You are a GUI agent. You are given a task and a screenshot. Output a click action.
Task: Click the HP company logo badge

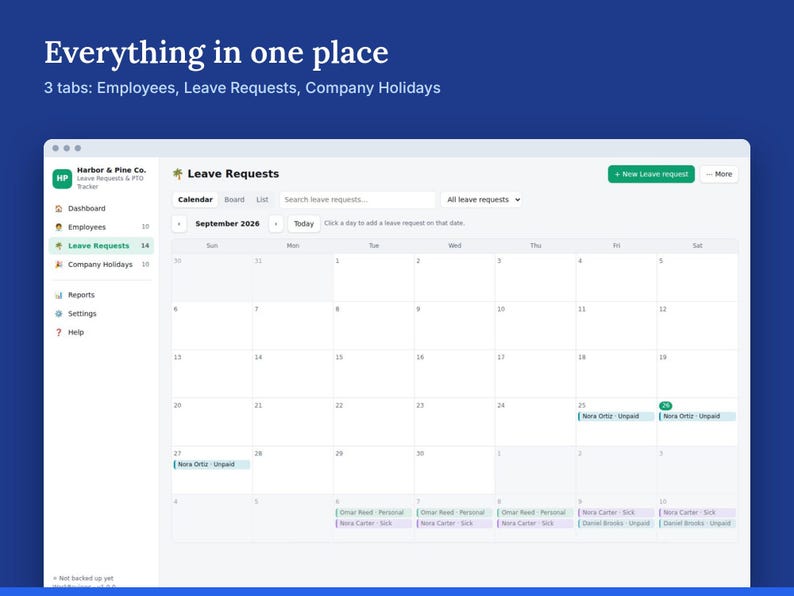tap(62, 178)
